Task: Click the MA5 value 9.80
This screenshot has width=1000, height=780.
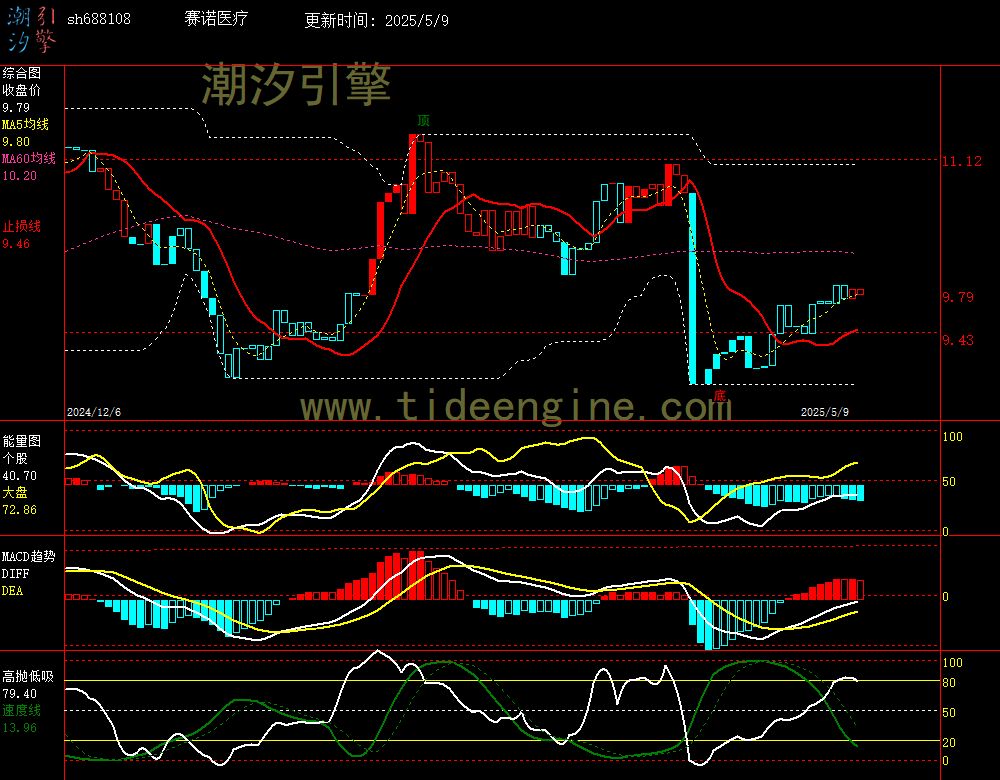Action: pos(16,142)
